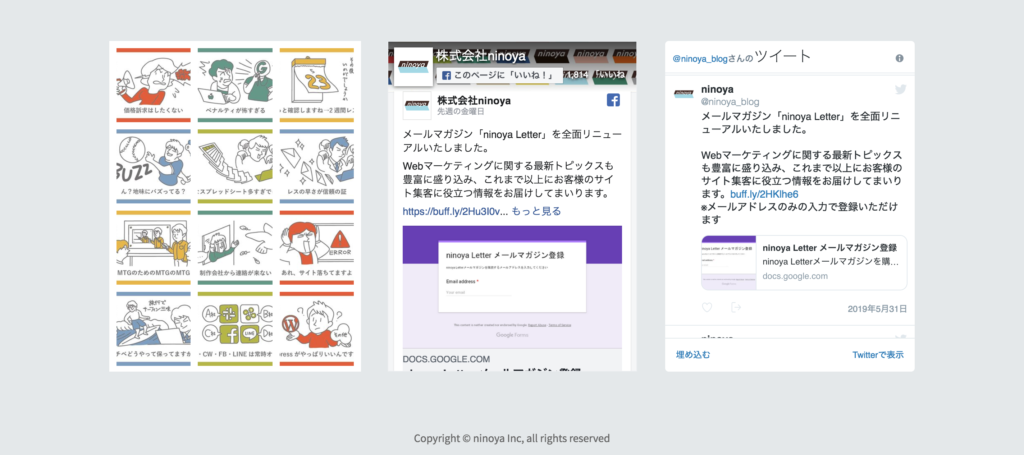Click the tweet date 2019年5月31日
The width and height of the screenshot is (1024, 455).
875,308
